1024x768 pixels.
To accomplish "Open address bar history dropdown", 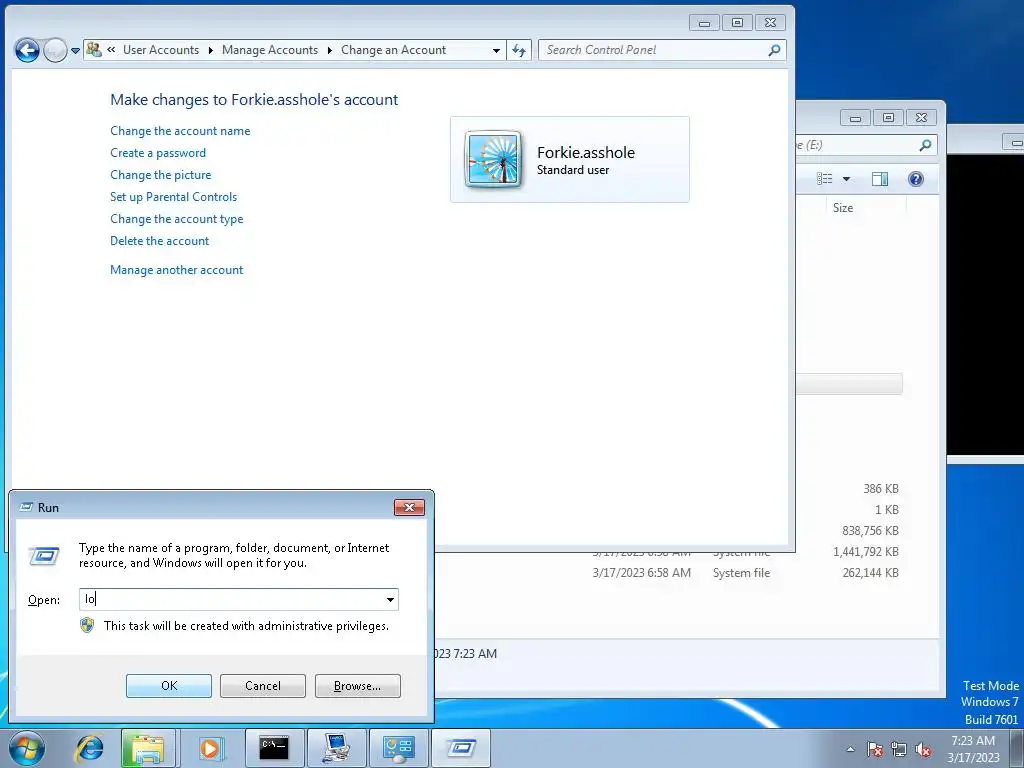I will point(496,50).
